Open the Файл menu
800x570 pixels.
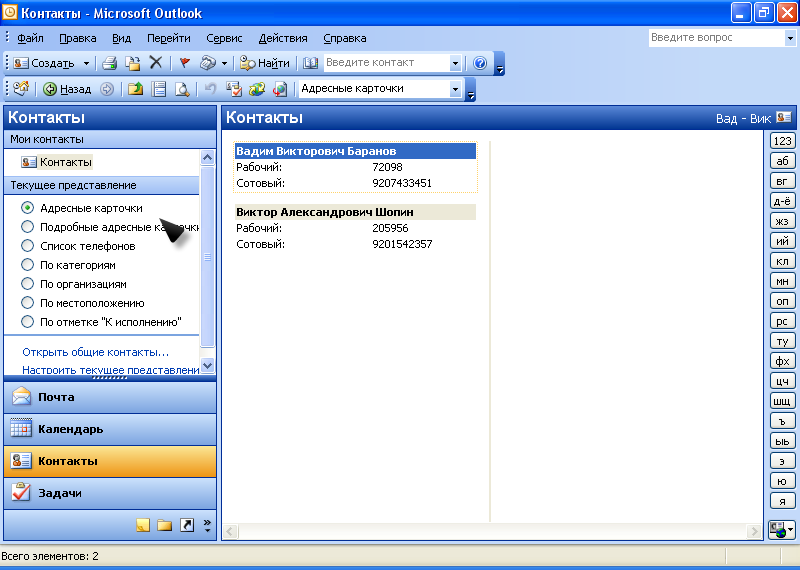(x=30, y=38)
